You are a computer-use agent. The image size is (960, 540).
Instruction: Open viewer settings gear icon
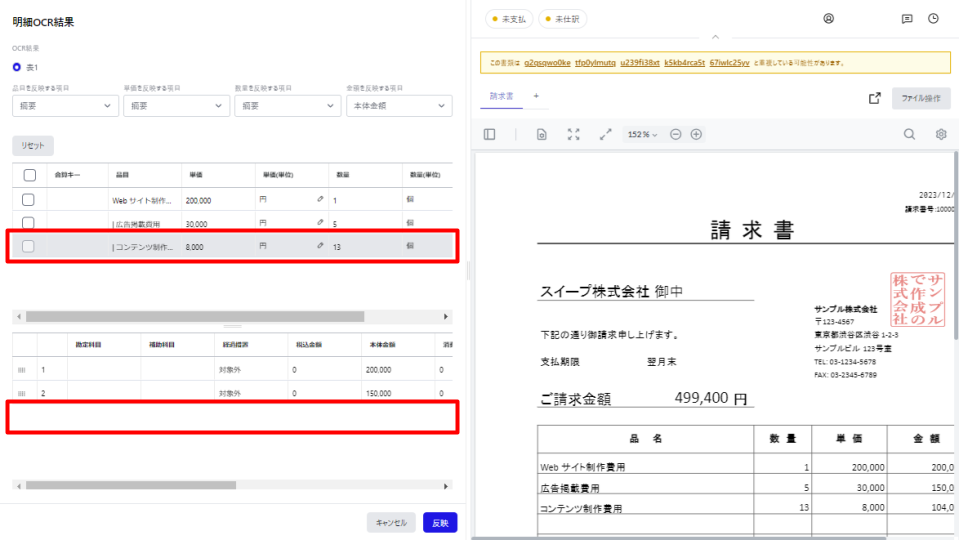tap(941, 134)
